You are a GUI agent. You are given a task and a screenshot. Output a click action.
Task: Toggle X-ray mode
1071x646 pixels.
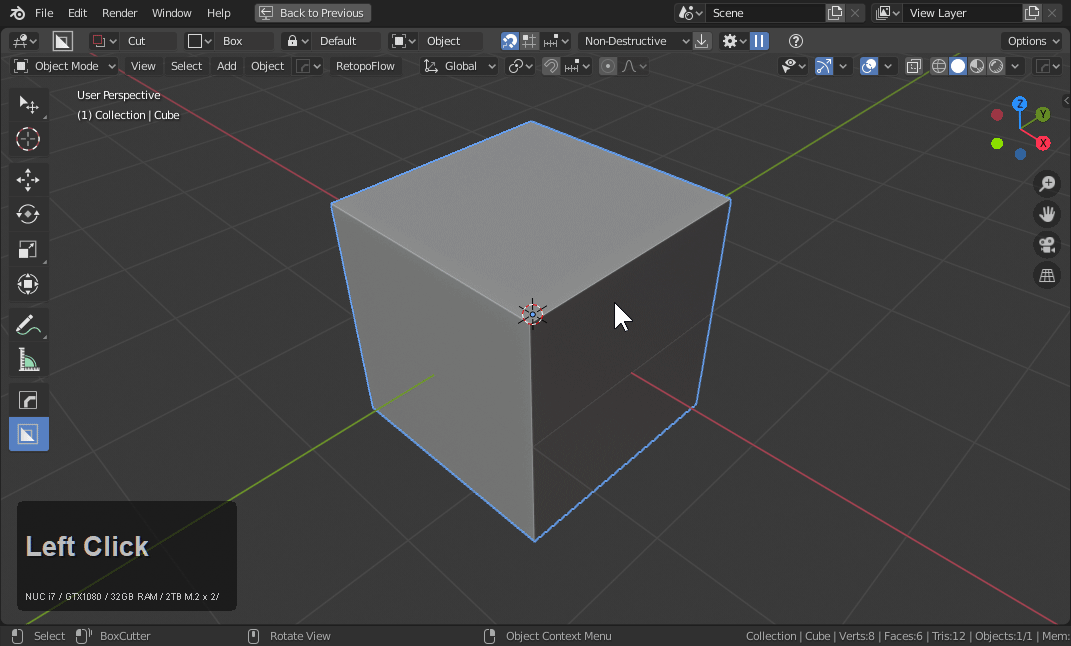914,66
